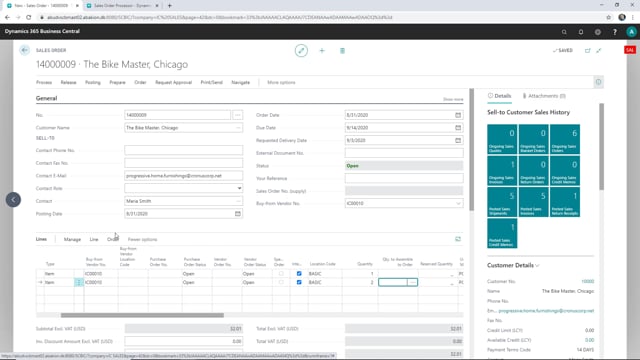Click the search magnifier in the top bar
This screenshot has height=360, width=640.
point(564,32)
